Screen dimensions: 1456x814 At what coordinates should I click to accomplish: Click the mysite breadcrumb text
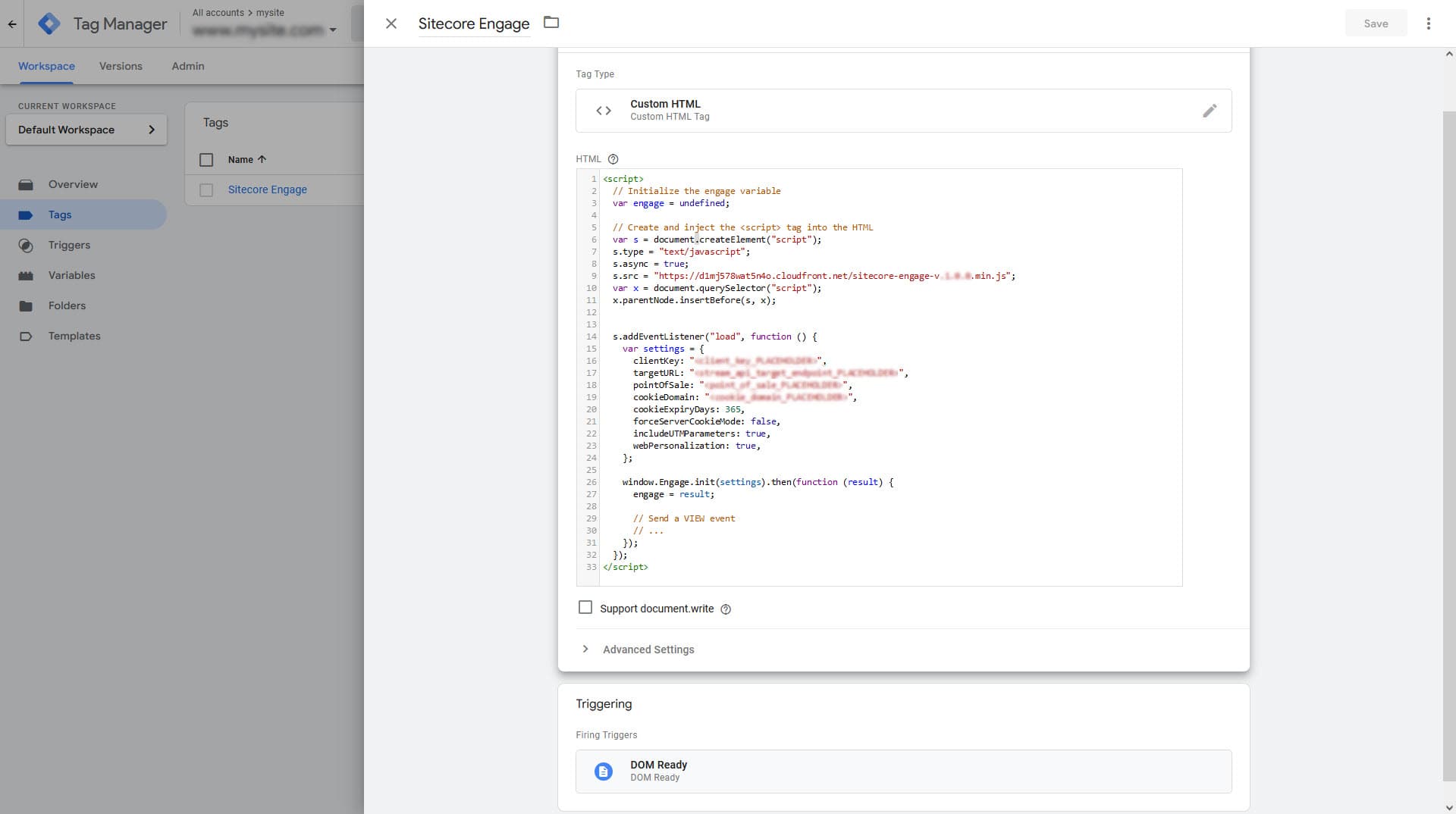270,13
